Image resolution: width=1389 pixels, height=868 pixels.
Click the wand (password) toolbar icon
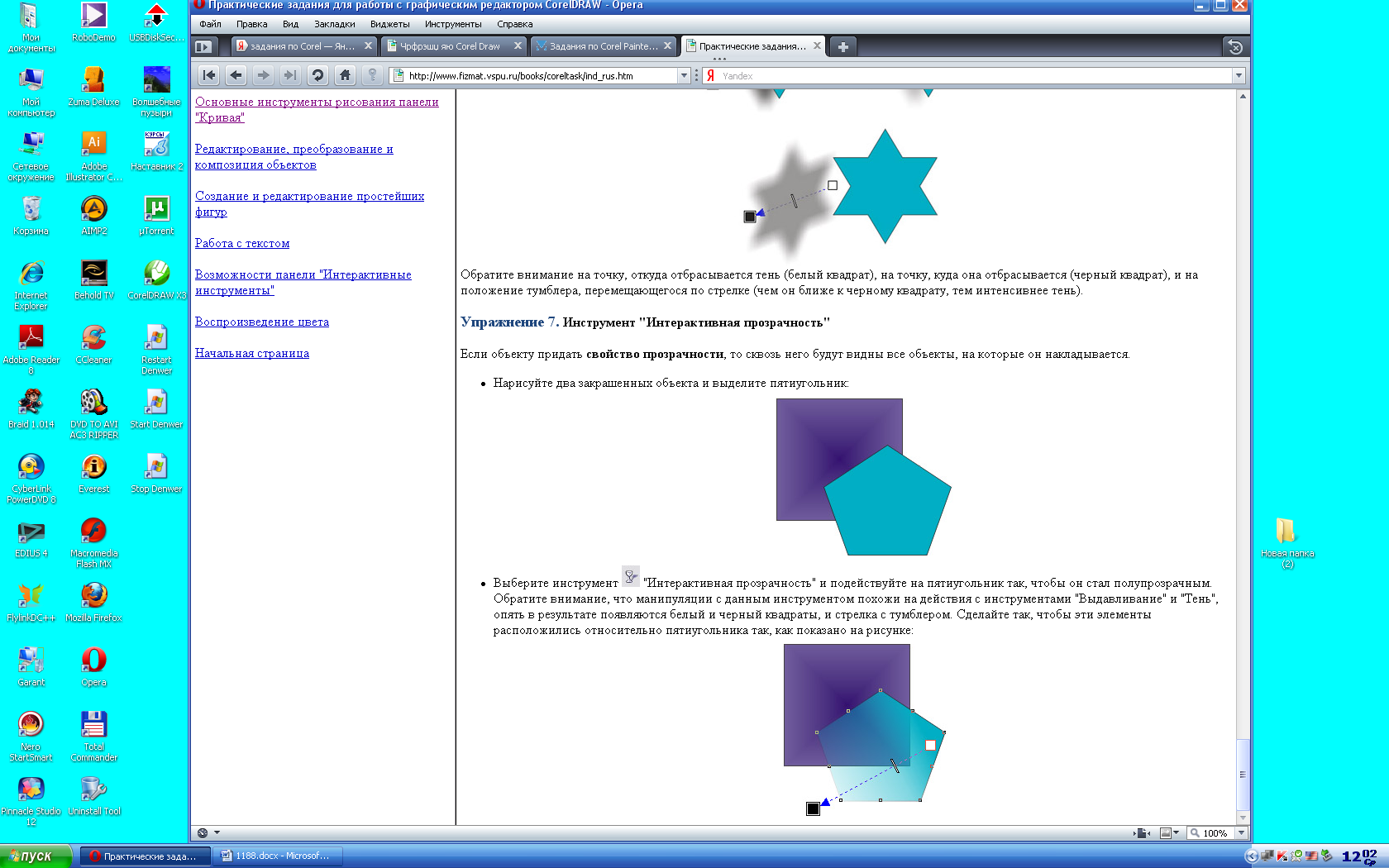(372, 75)
